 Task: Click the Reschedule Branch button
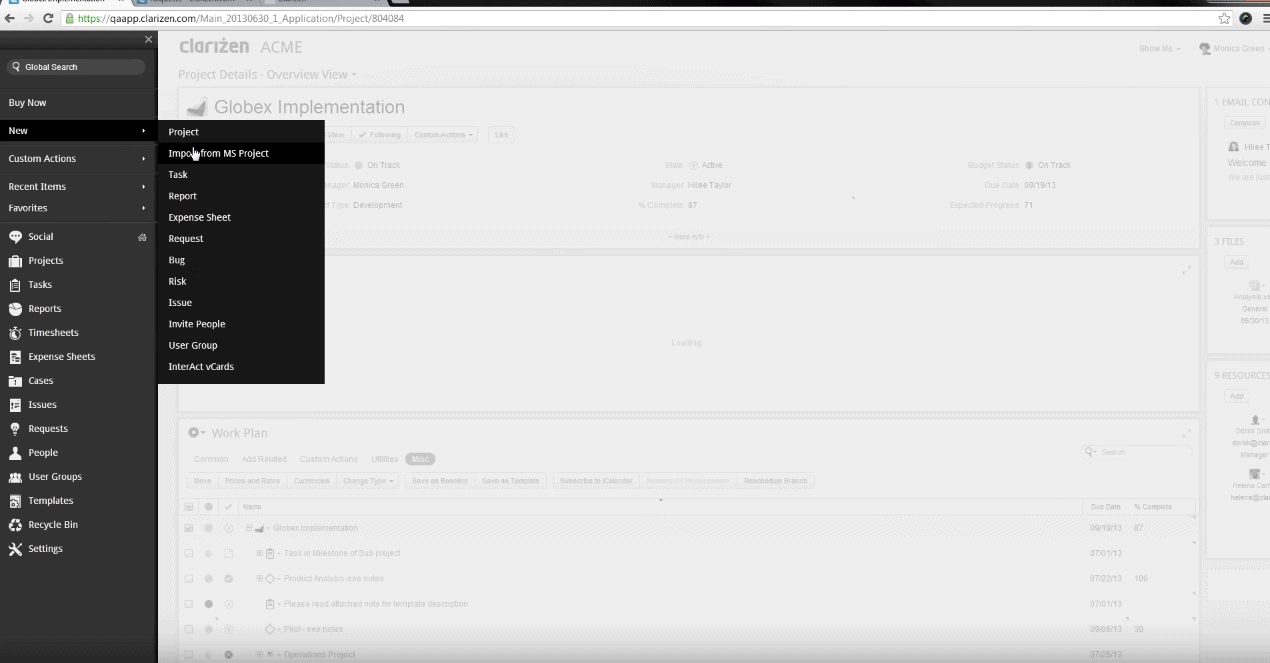(x=775, y=481)
